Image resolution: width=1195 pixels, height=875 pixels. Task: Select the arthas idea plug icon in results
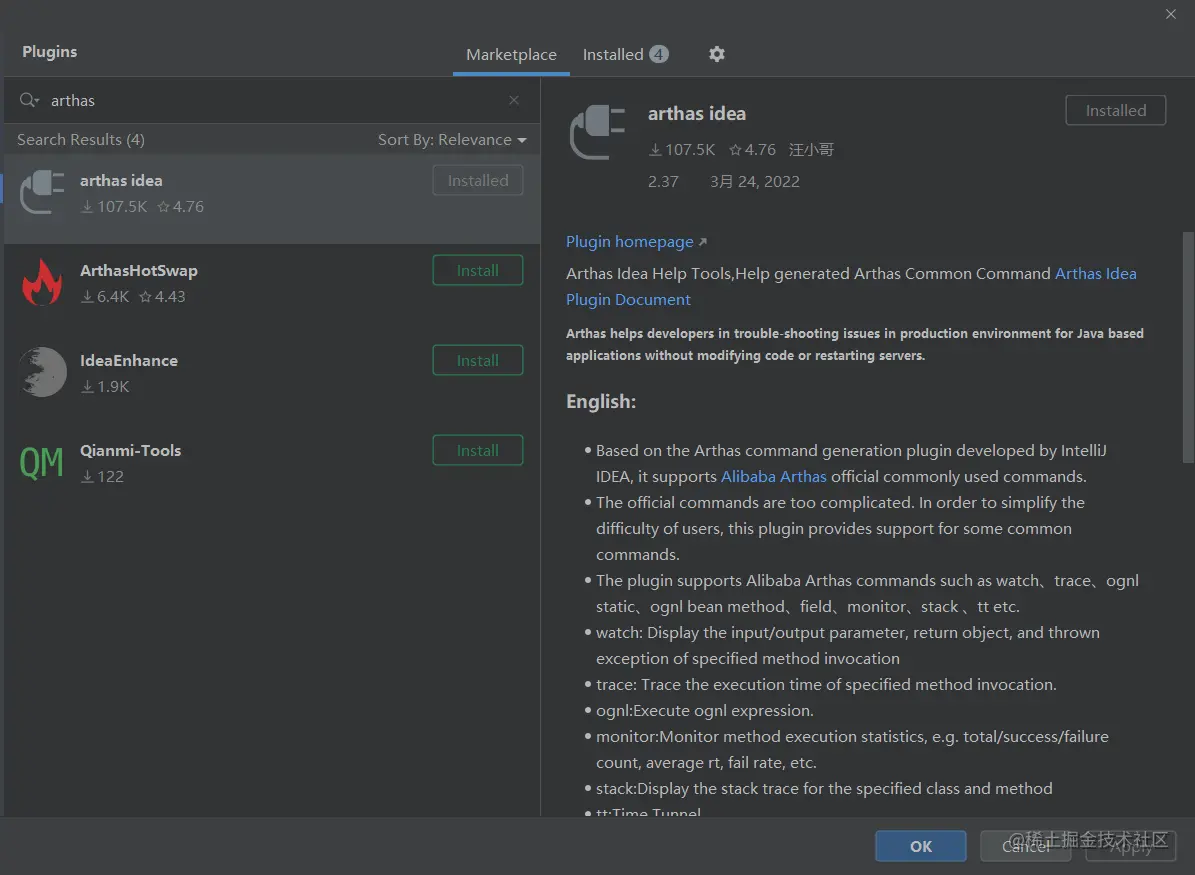(x=42, y=192)
